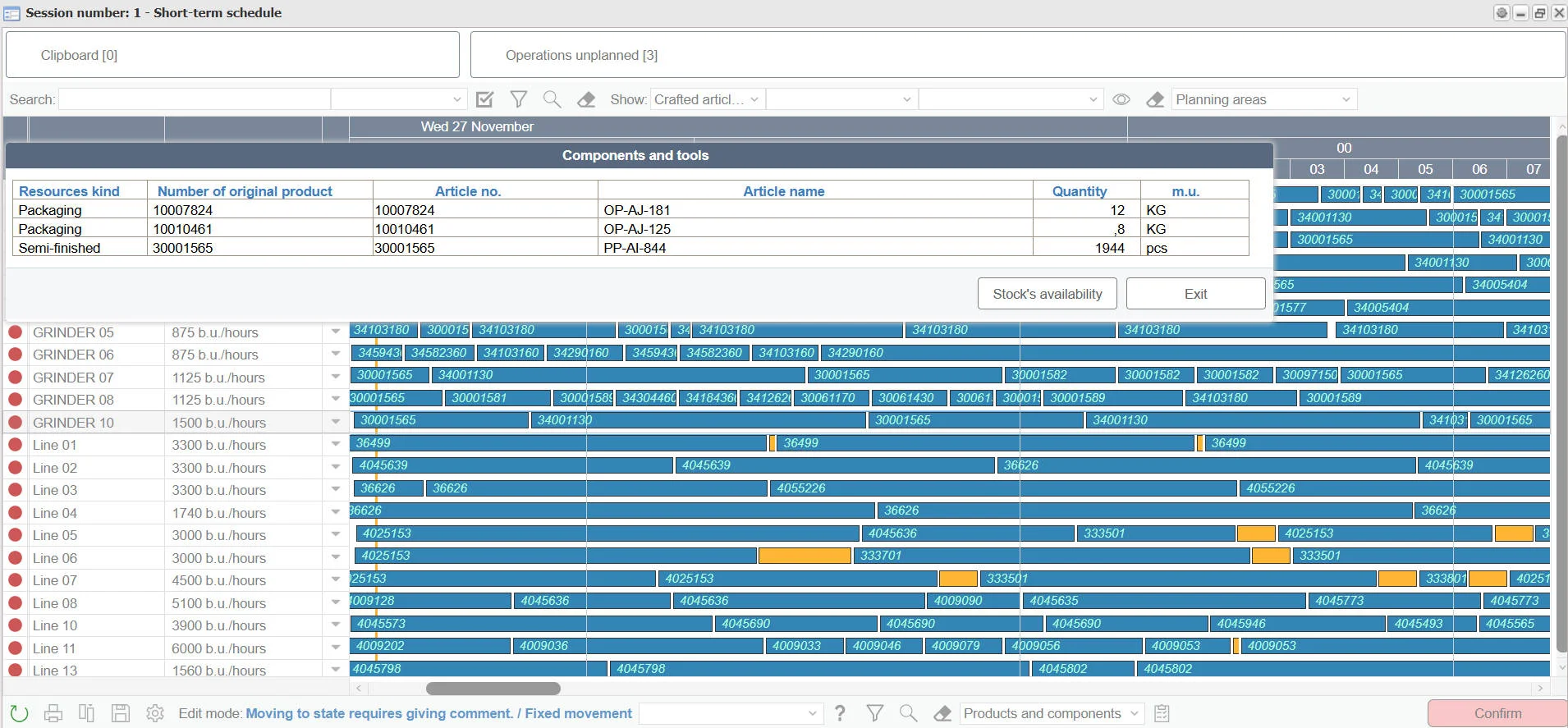The height and width of the screenshot is (728, 1568).
Task: Click the window pin icon in title bar
Action: (1502, 12)
